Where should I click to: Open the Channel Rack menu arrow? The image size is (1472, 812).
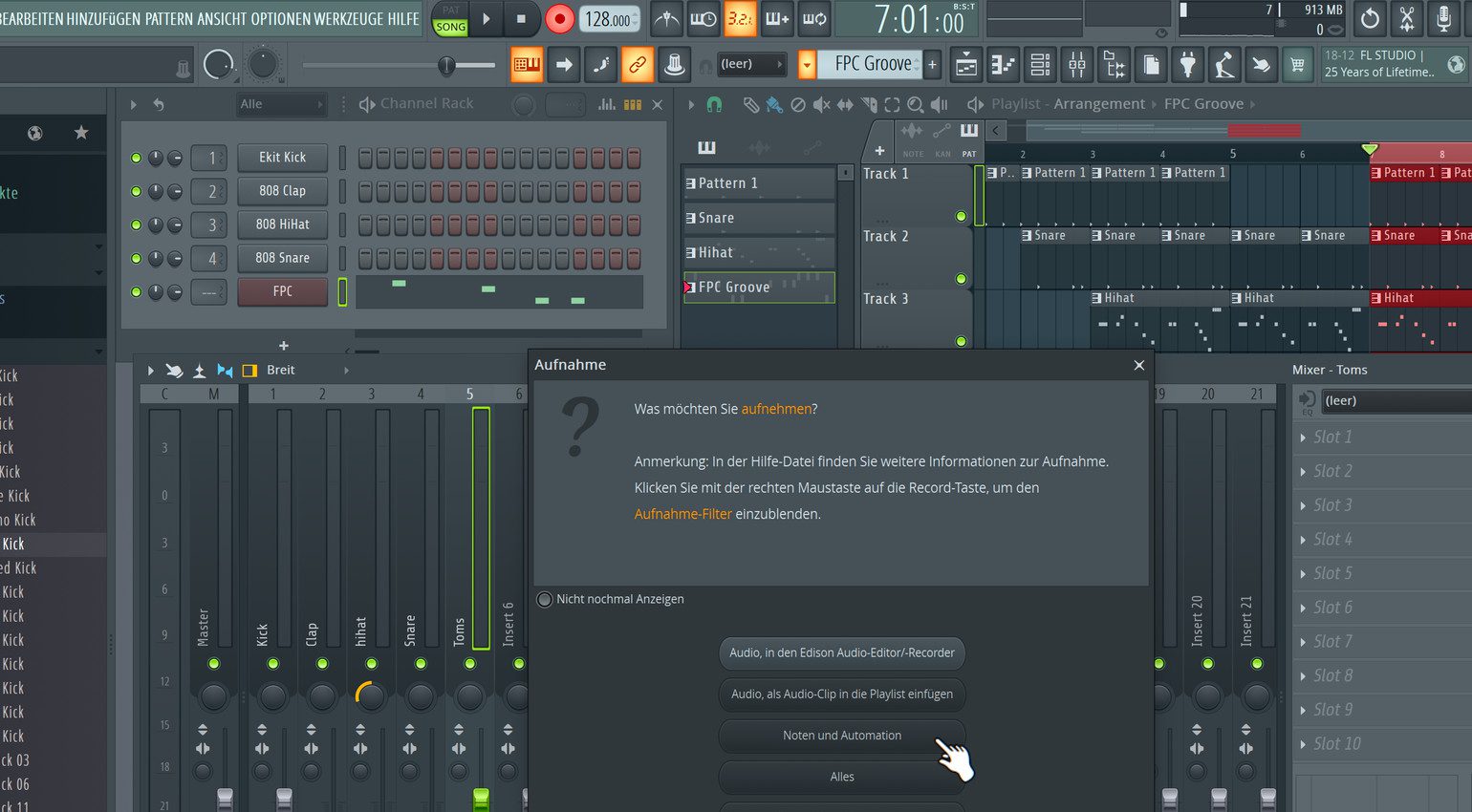[134, 104]
